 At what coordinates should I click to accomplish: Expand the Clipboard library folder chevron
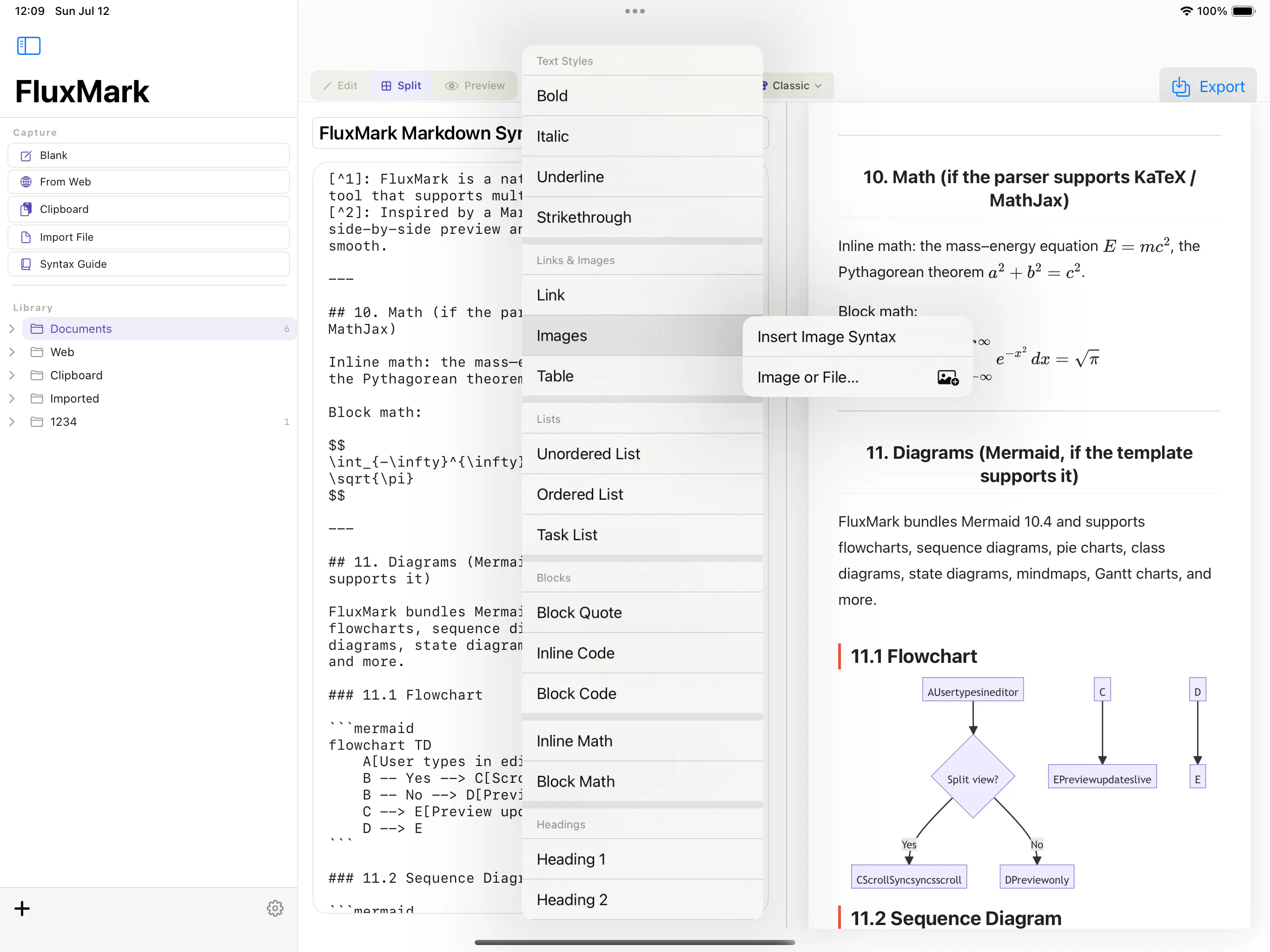click(12, 376)
